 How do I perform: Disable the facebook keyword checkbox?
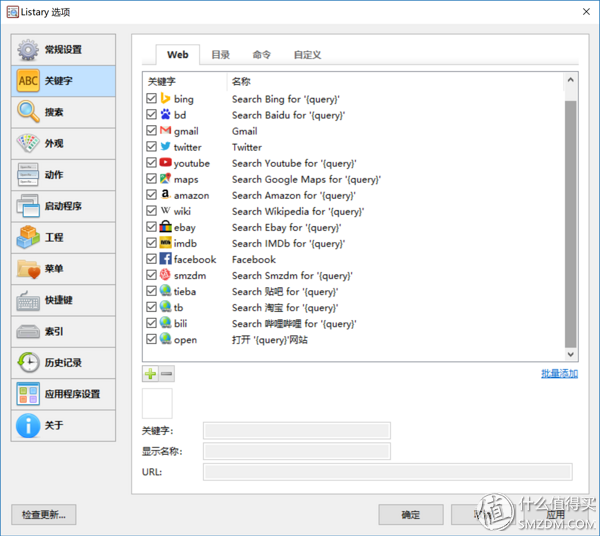(152, 259)
